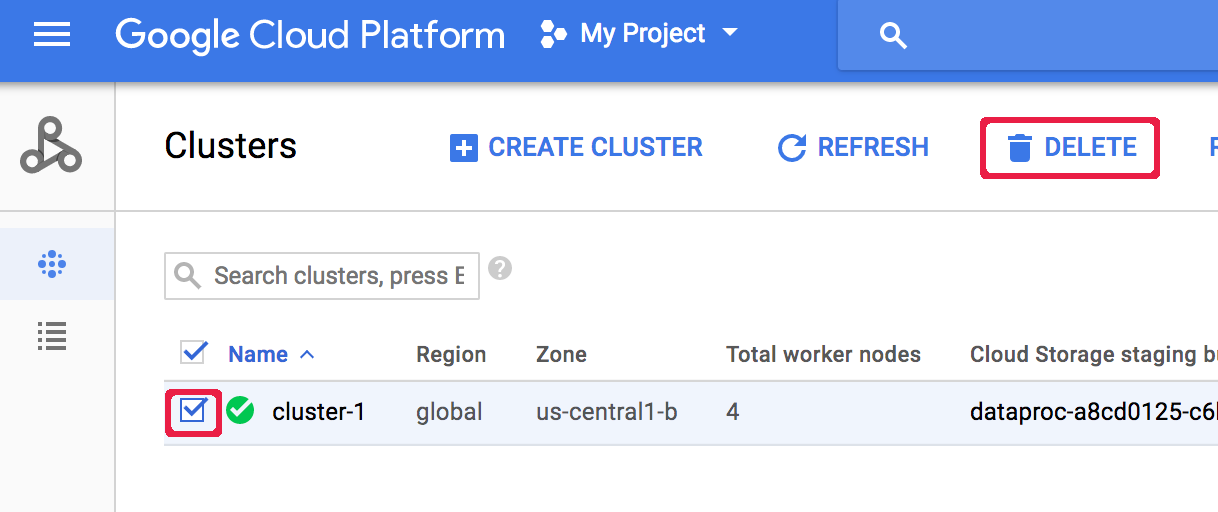Toggle the select-all header checkbox
This screenshot has height=512, width=1218.
coord(193,353)
